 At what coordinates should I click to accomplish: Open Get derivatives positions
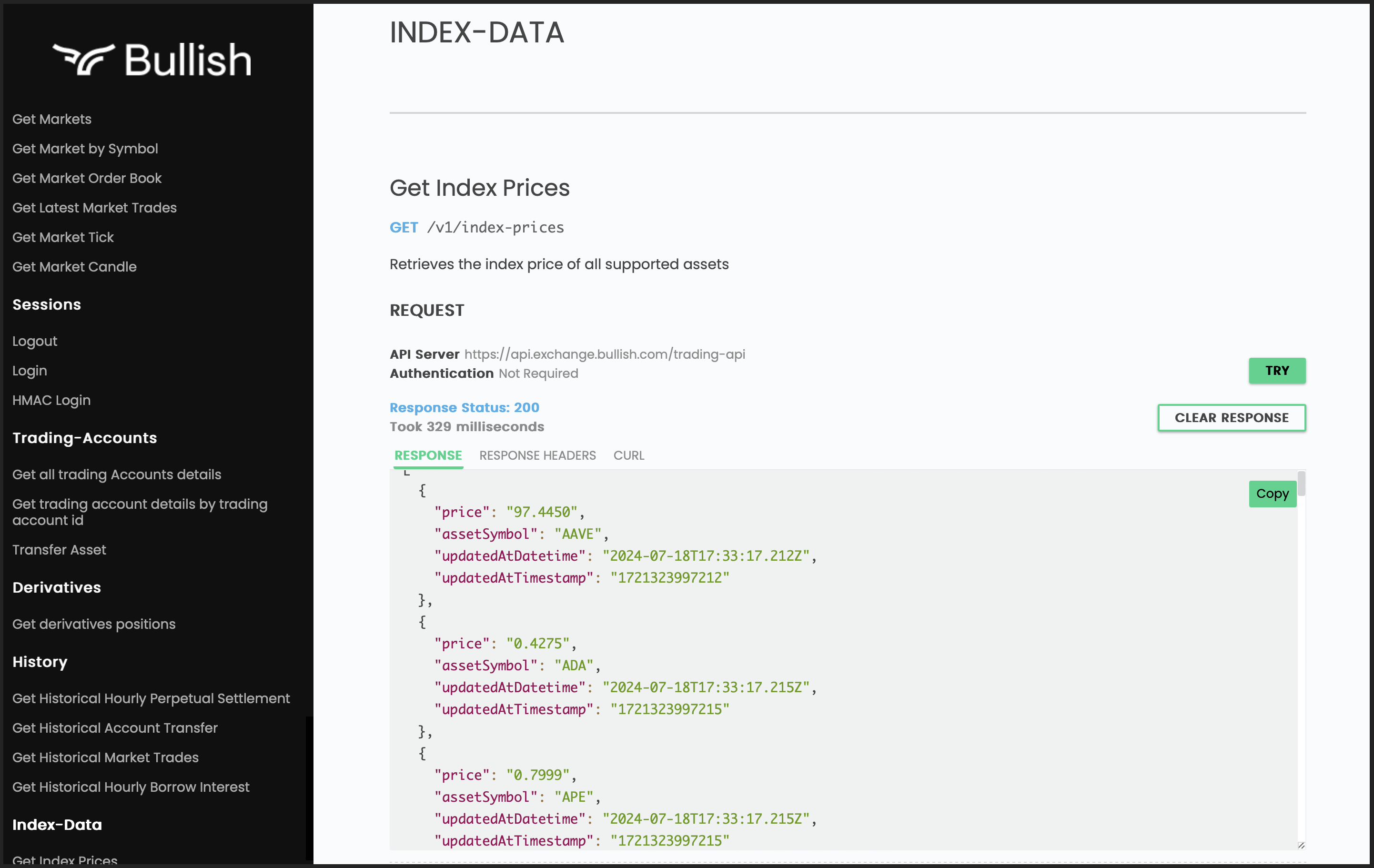93,624
